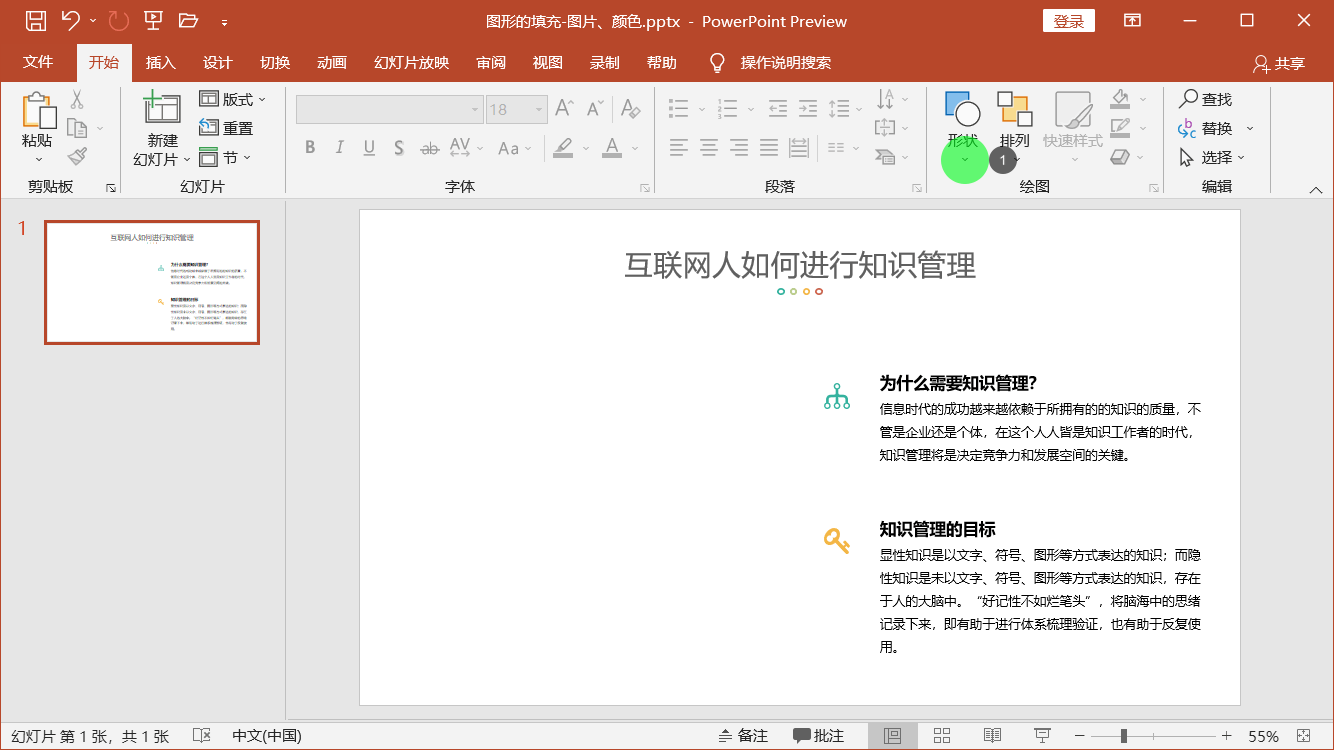
Task: Toggle align left paragraph button
Action: (x=679, y=148)
